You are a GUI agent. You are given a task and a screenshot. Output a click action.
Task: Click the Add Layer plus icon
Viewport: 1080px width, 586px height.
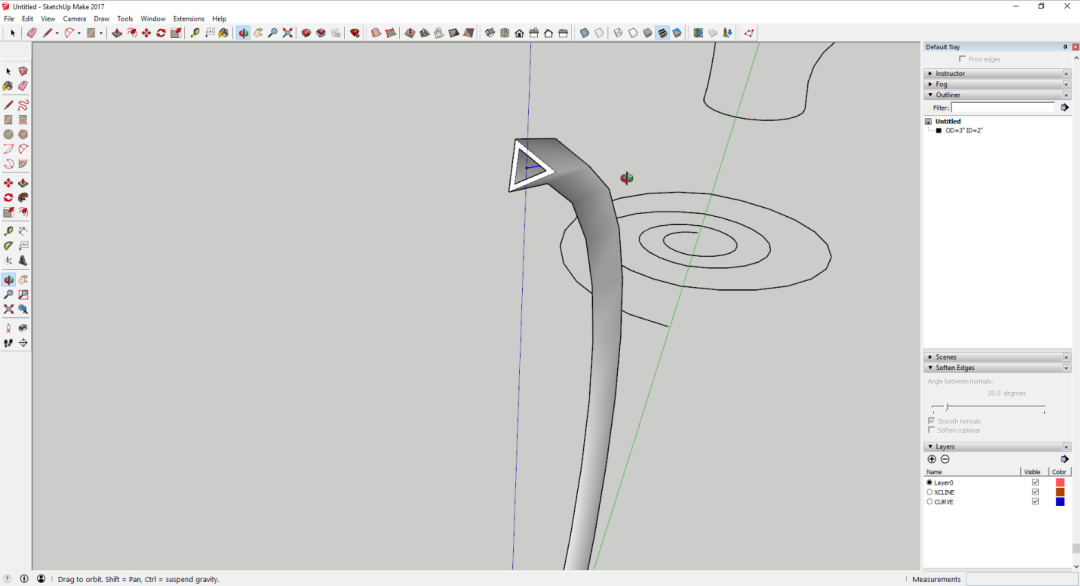932,459
